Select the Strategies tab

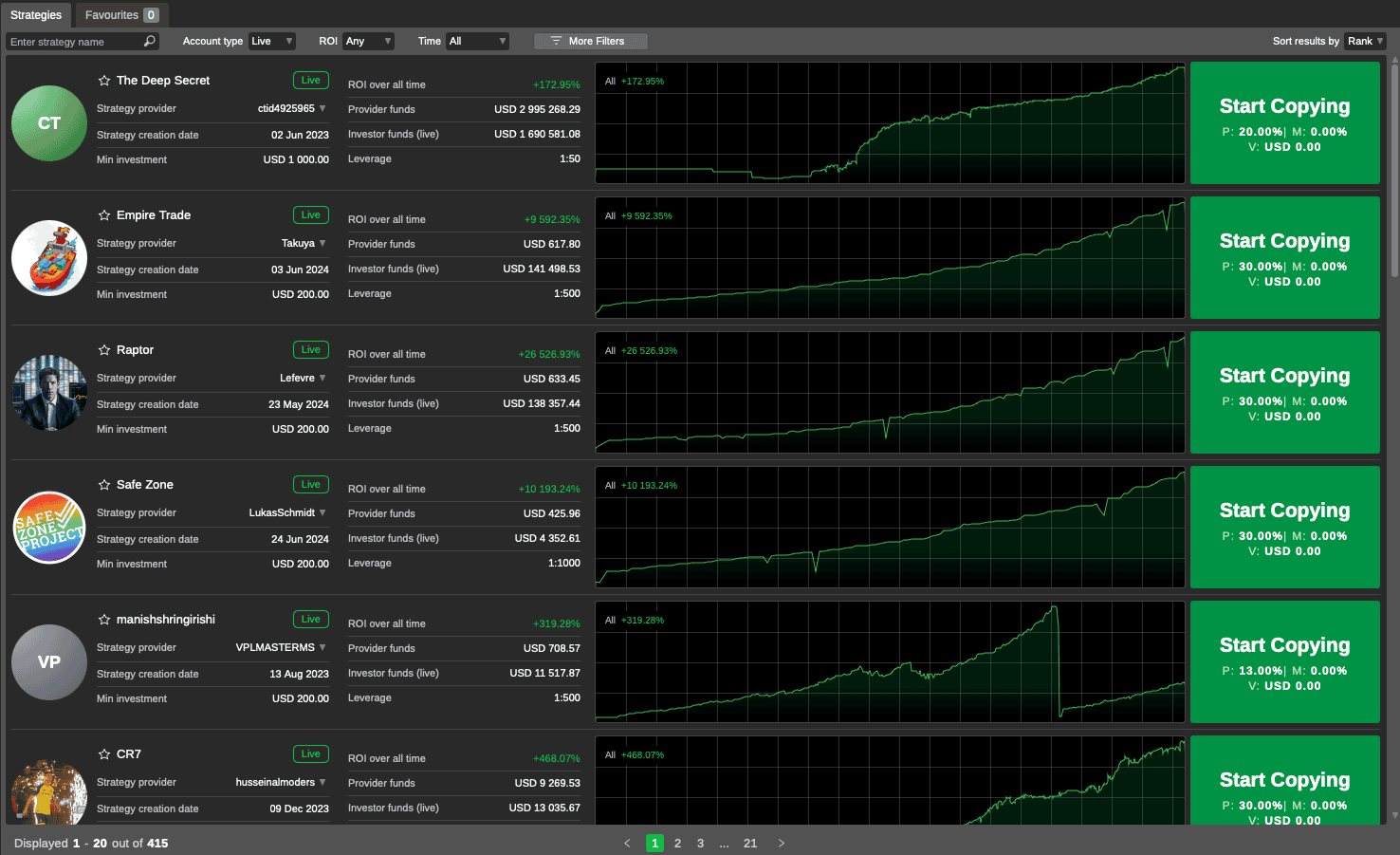click(37, 14)
